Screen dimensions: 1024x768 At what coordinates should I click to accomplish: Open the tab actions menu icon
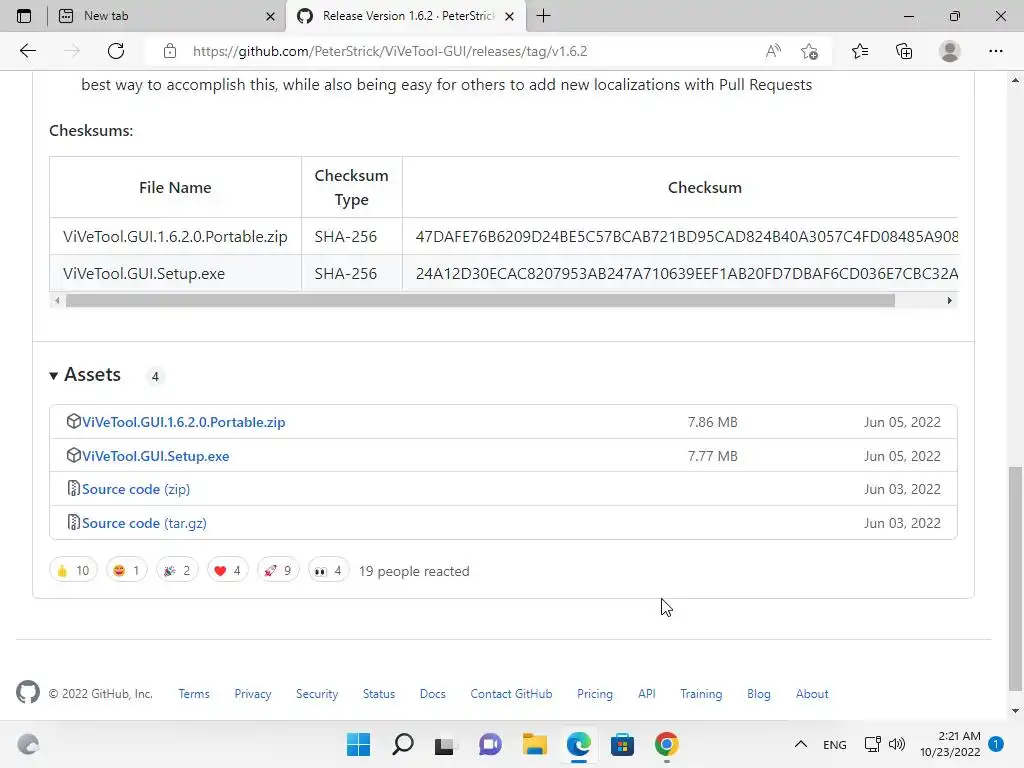24,16
